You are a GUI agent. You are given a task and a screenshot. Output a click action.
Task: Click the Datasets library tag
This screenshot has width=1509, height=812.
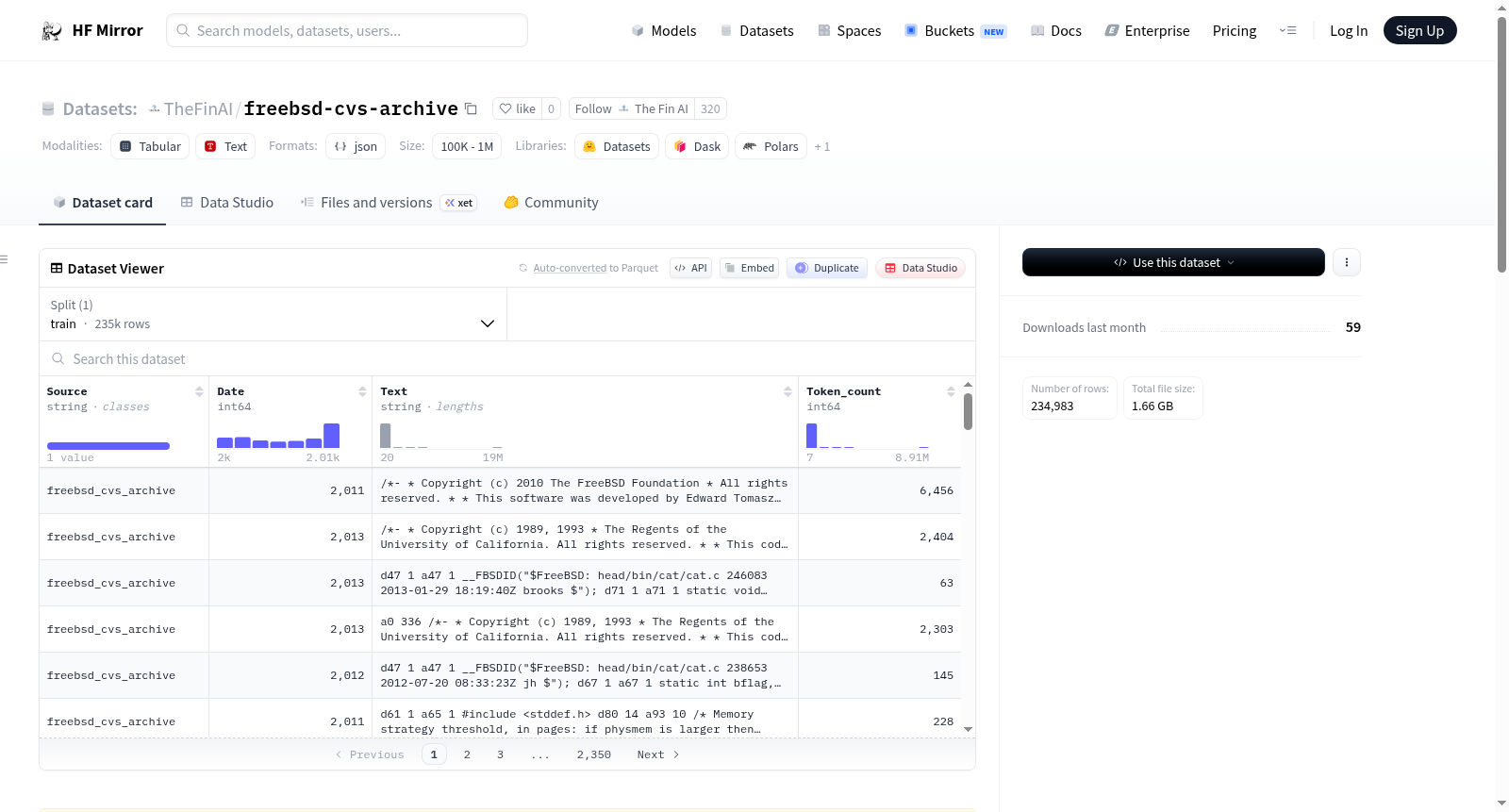[x=617, y=146]
